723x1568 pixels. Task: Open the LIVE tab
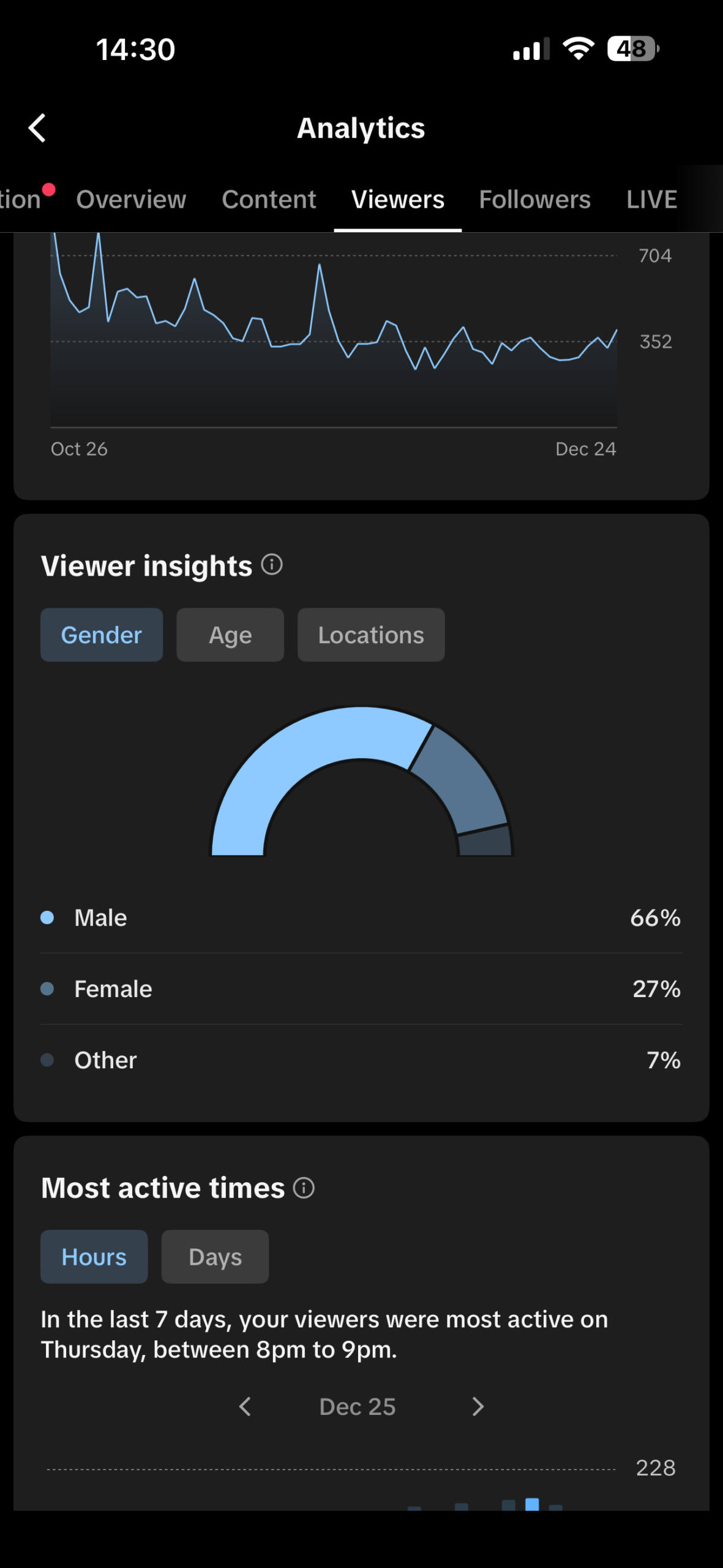[651, 200]
